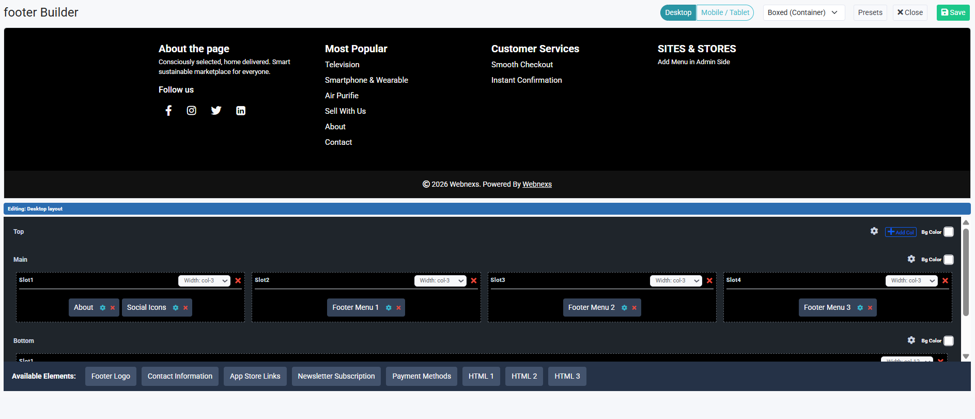The width and height of the screenshot is (975, 419).
Task: Click the builder panel scrollbar up arrow
Action: click(x=966, y=222)
